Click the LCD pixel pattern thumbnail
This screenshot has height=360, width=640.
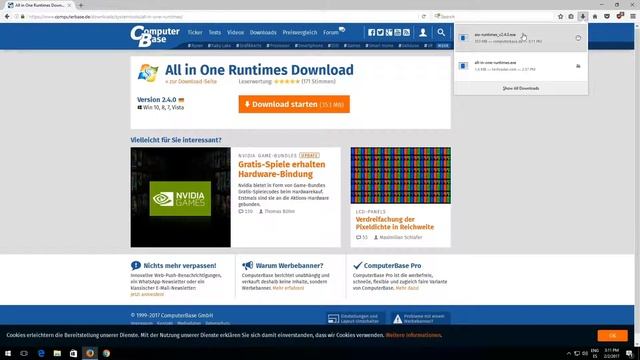click(x=400, y=176)
